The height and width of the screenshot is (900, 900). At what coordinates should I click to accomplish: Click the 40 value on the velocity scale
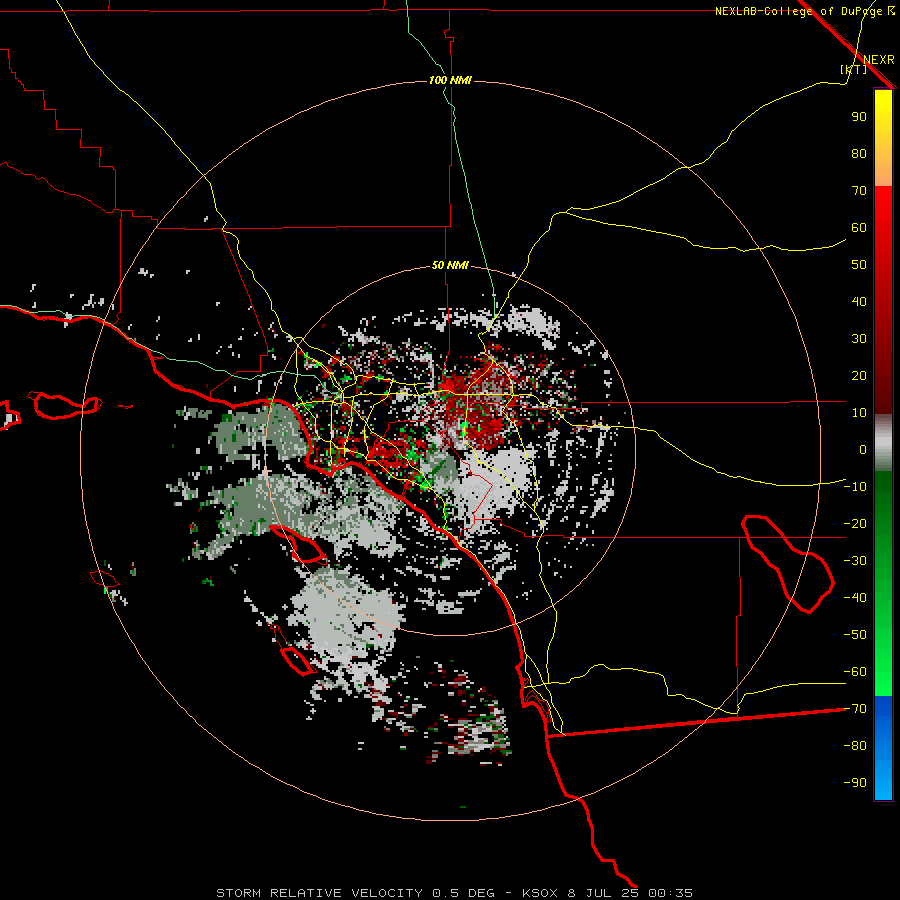pyautogui.click(x=859, y=302)
